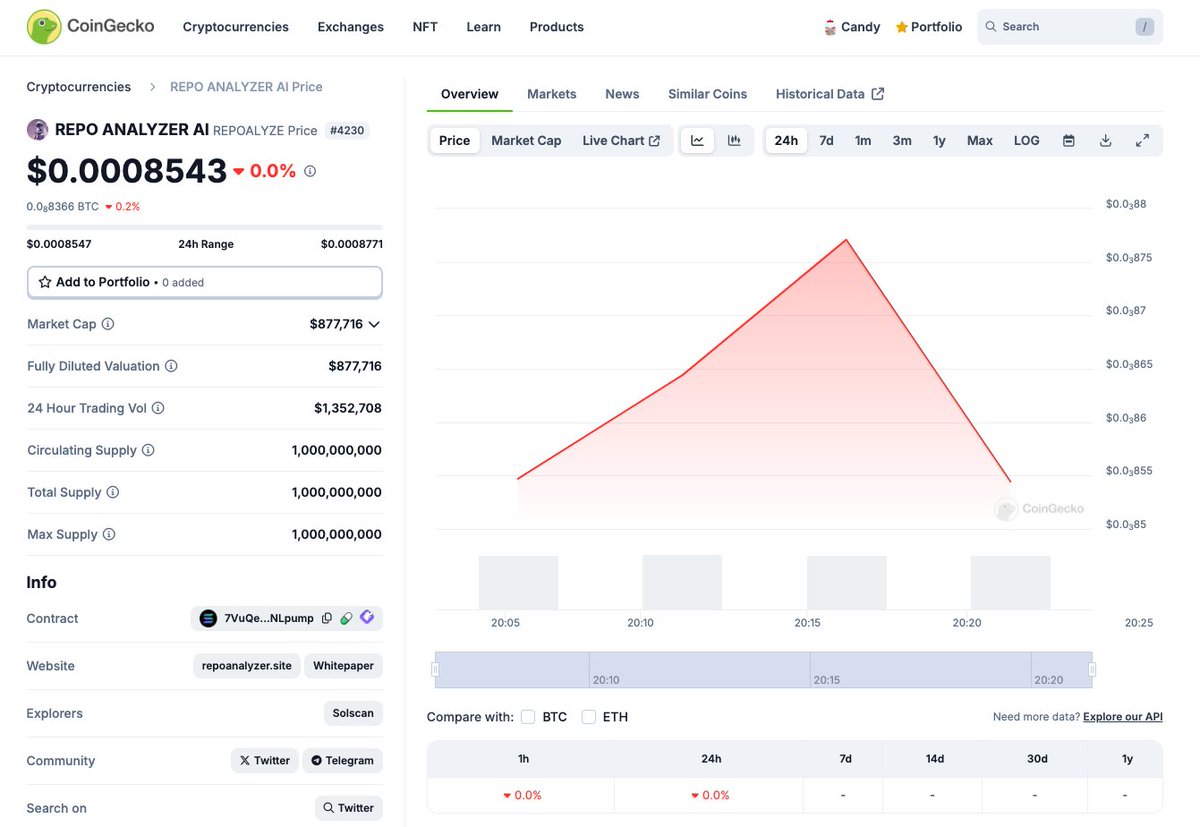The image size is (1200, 827).
Task: Open the NFT nav menu
Action: point(425,27)
